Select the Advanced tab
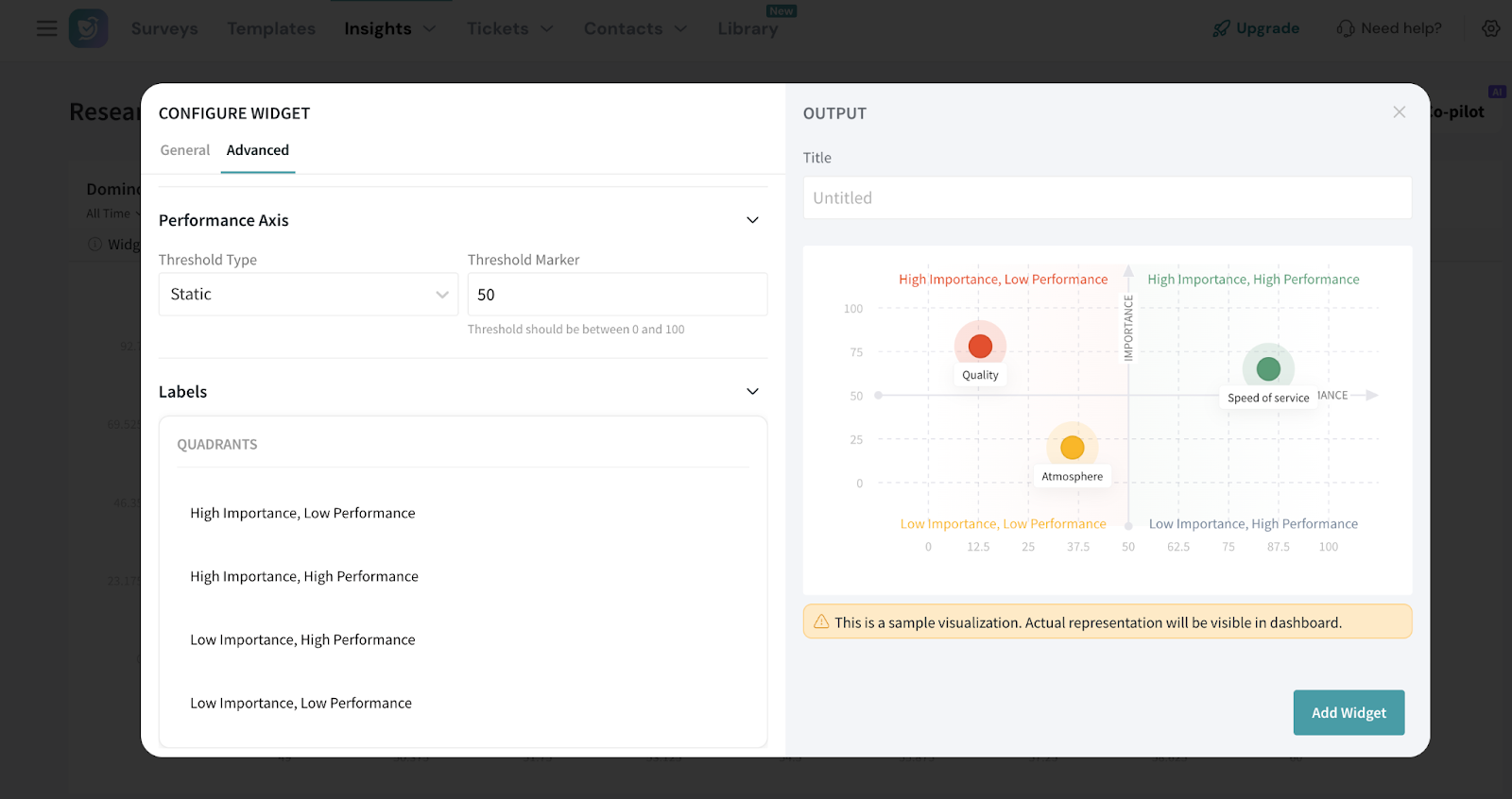The width and height of the screenshot is (1512, 799). pos(258,150)
